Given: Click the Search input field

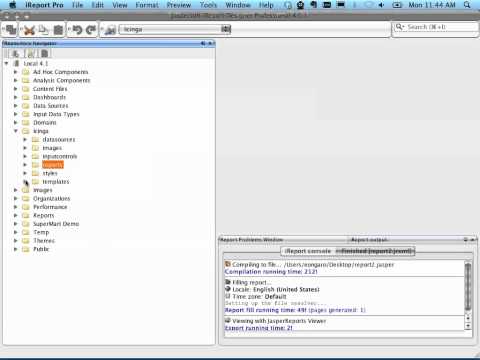Looking at the screenshot, I should point(436,27).
